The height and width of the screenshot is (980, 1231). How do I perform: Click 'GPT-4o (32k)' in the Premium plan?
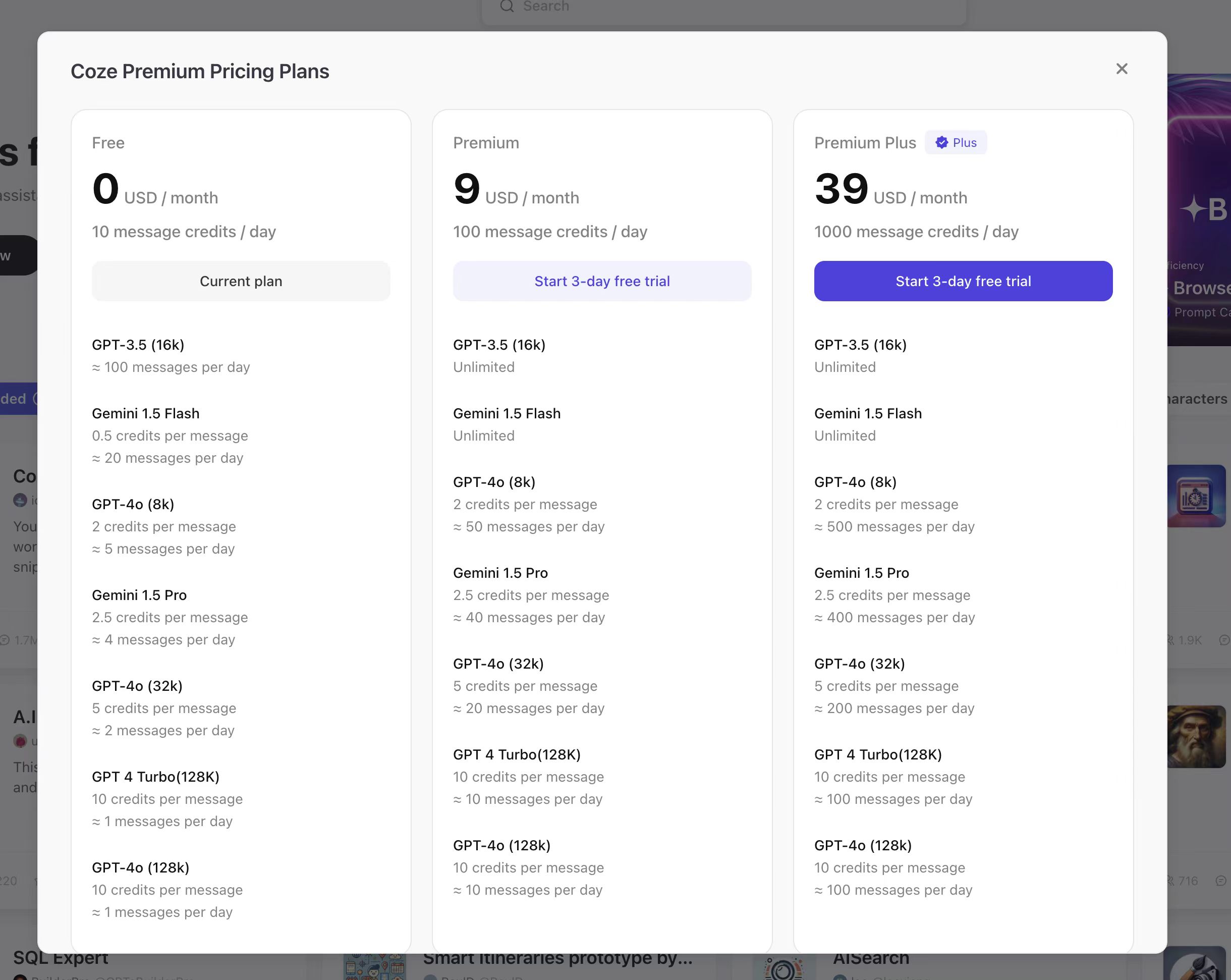click(x=498, y=664)
